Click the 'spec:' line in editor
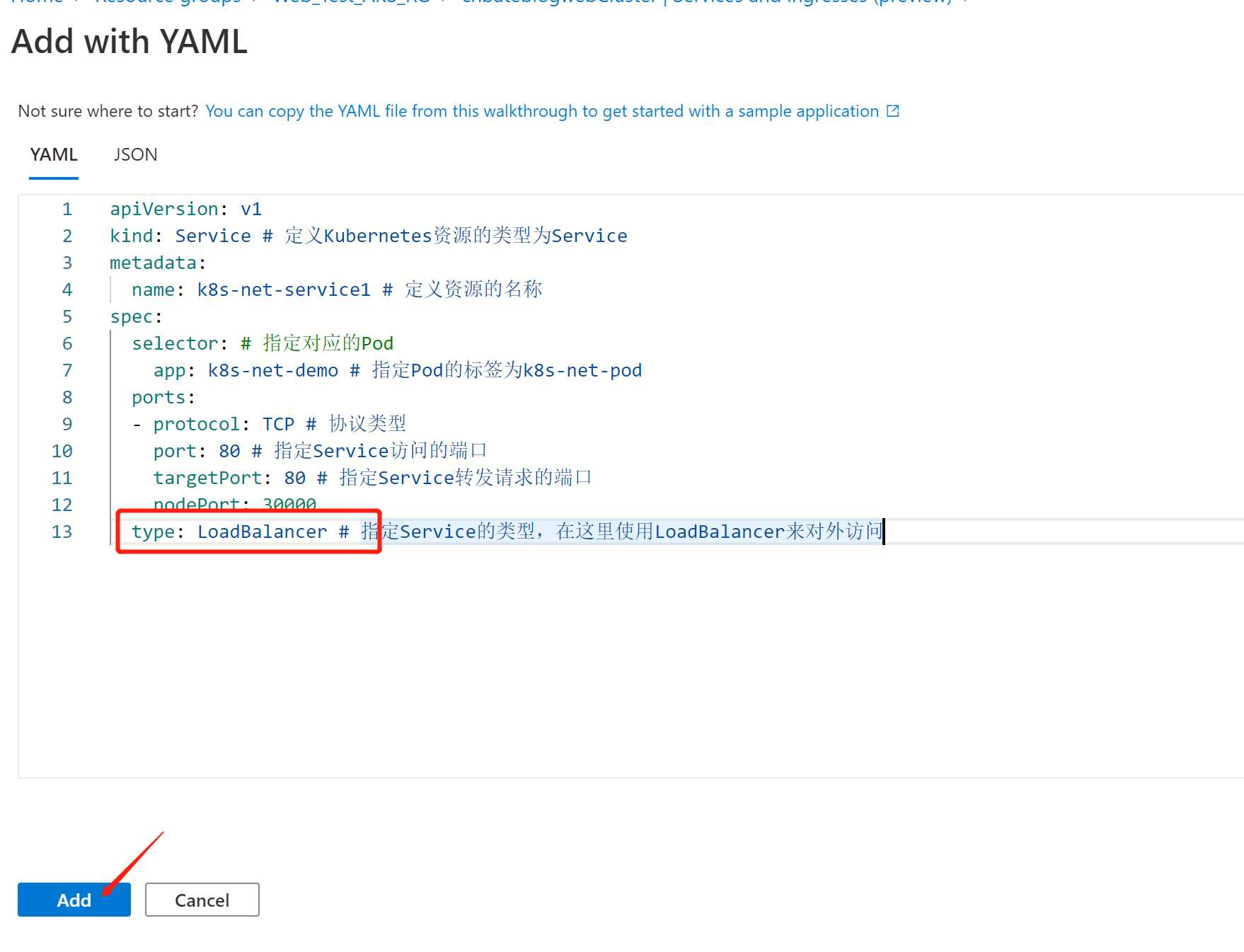Image resolution: width=1244 pixels, height=952 pixels. [x=137, y=316]
